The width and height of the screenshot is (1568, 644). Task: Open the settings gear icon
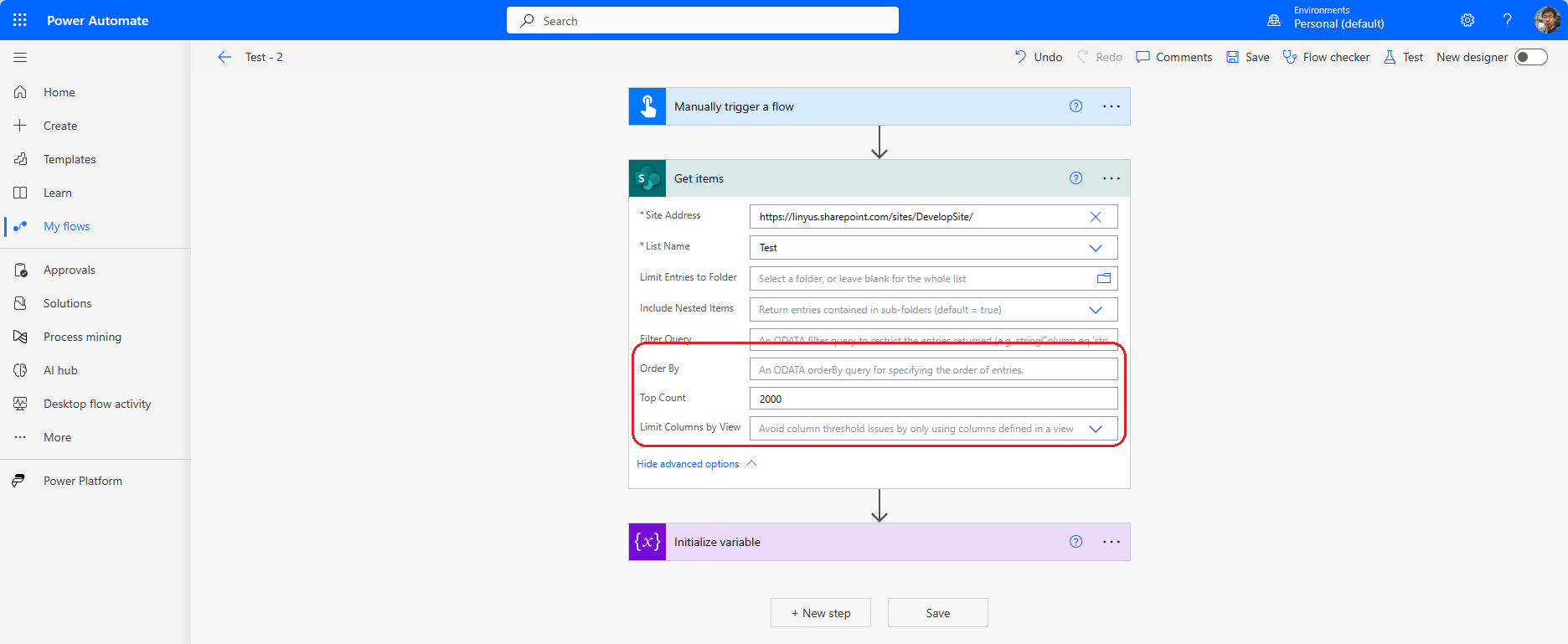pos(1467,20)
